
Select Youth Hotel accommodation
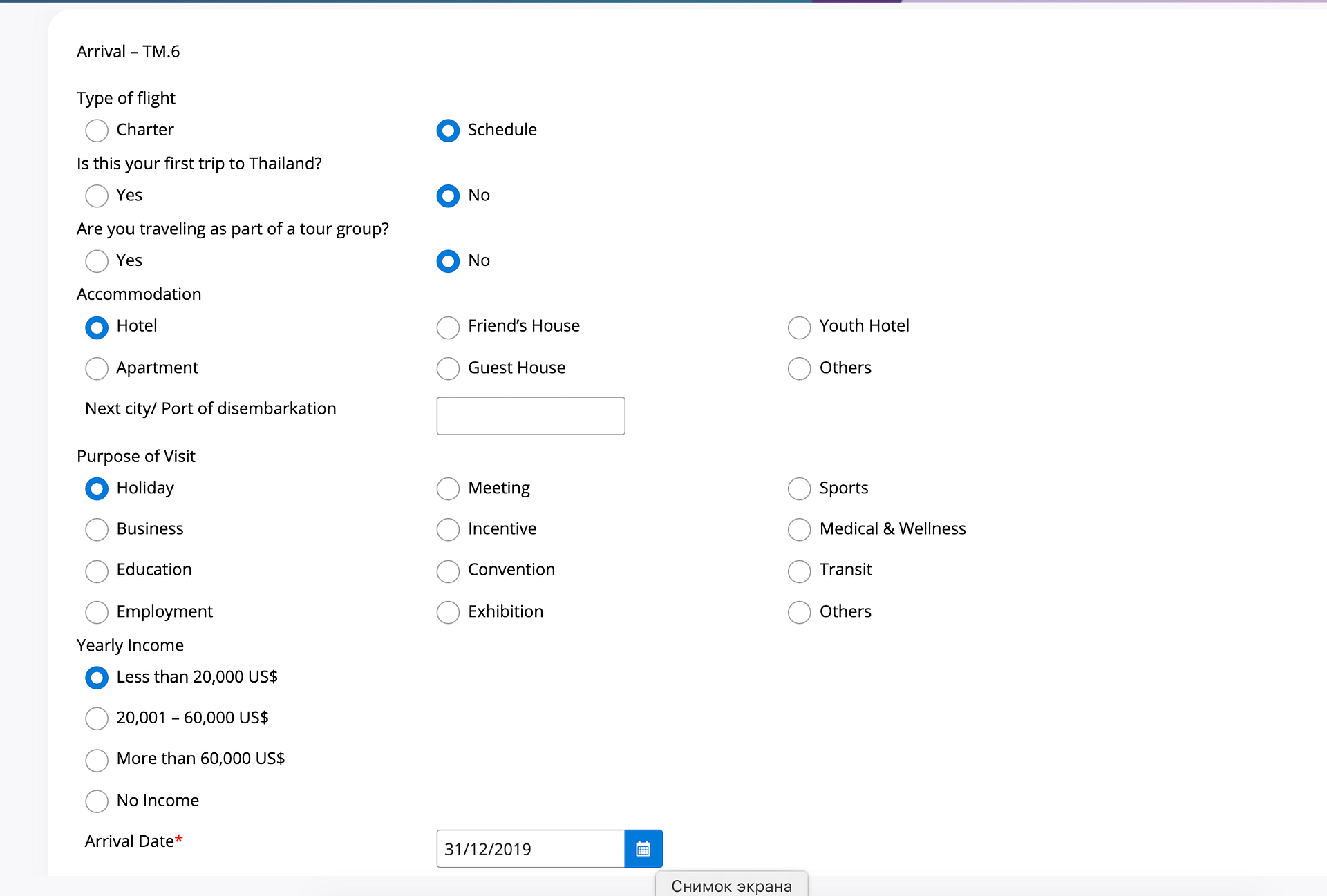[799, 327]
